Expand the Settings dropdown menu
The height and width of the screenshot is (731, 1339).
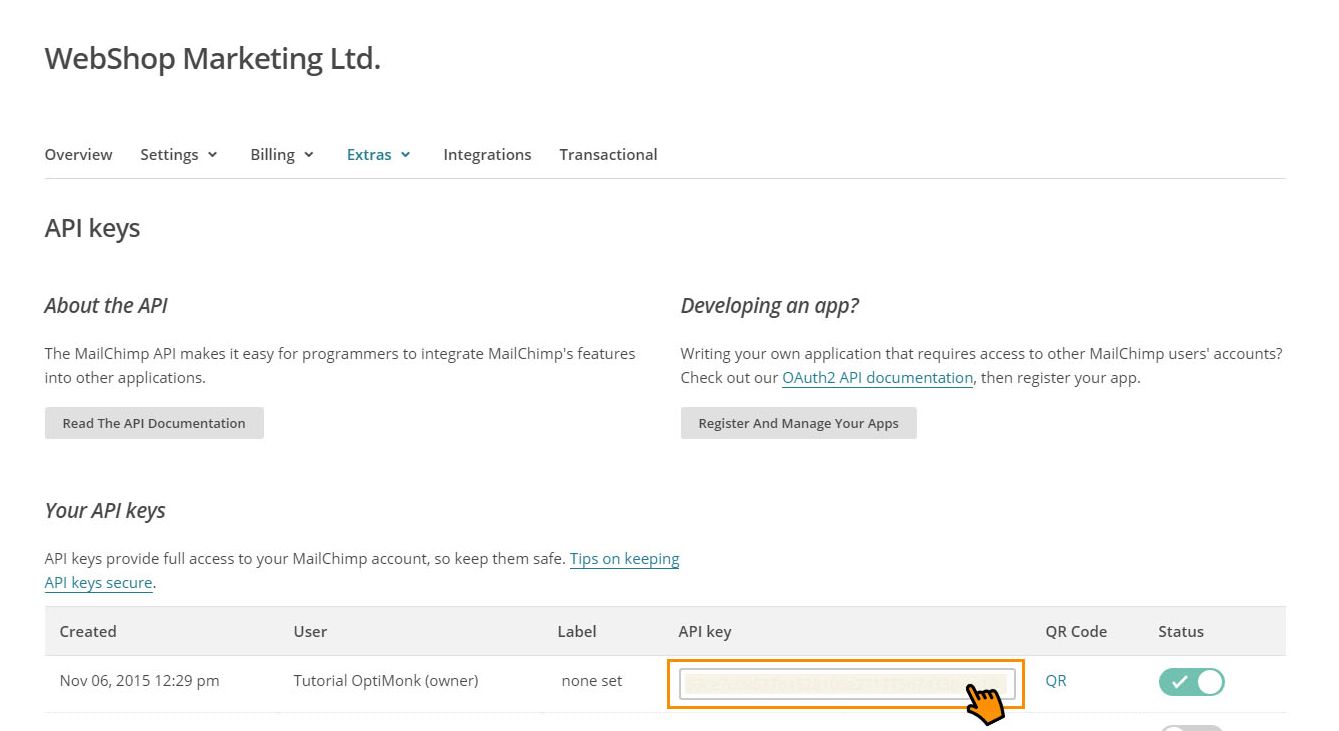pyautogui.click(x=179, y=154)
